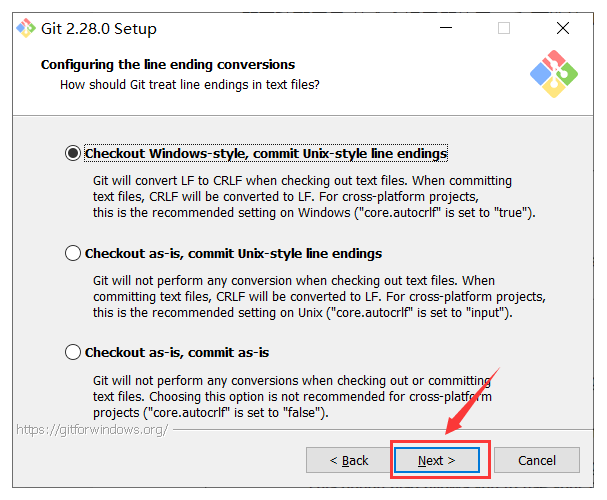The width and height of the screenshot is (607, 500).
Task: Click the disabled maximize window button
Action: (504, 28)
